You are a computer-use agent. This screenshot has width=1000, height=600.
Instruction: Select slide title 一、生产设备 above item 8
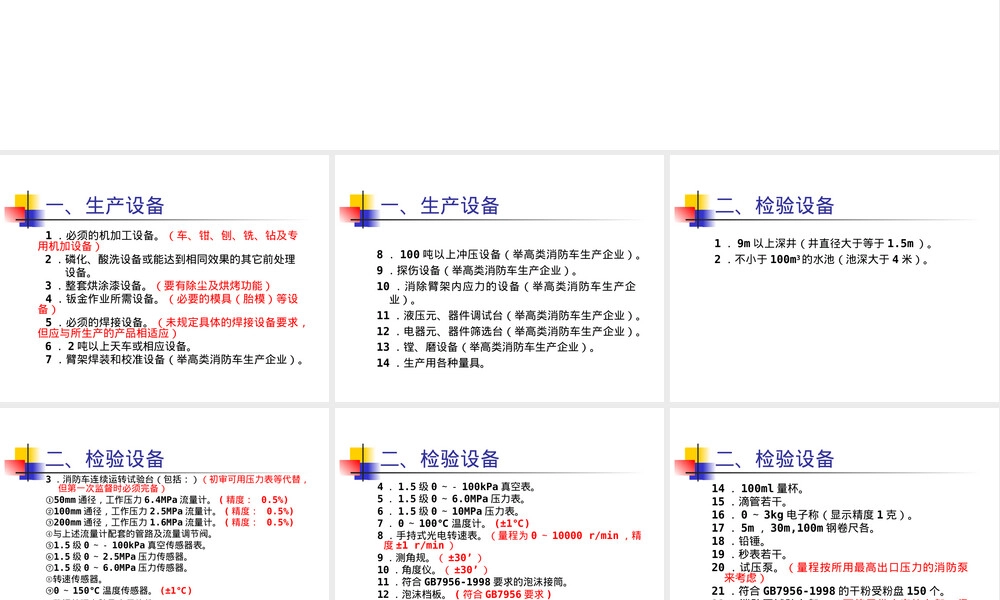(x=440, y=205)
